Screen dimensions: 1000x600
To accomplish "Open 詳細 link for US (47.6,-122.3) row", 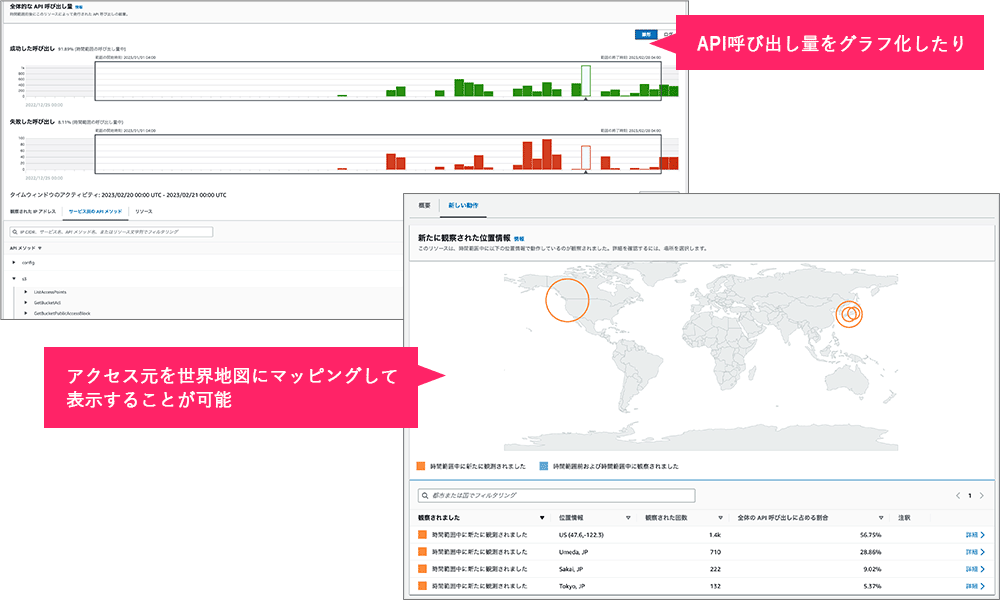I will [974, 535].
